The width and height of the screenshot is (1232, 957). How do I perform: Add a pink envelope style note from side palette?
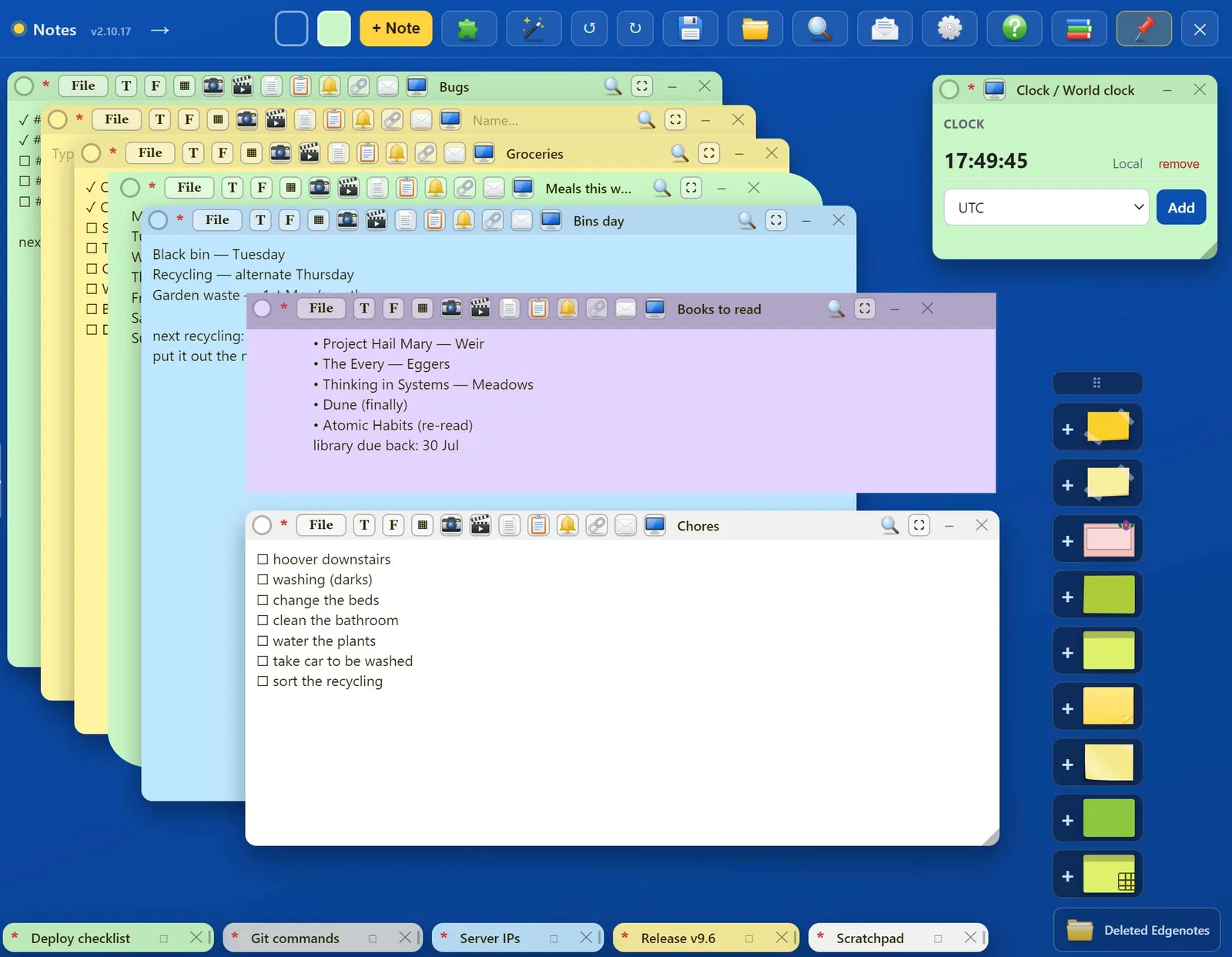tap(1098, 539)
